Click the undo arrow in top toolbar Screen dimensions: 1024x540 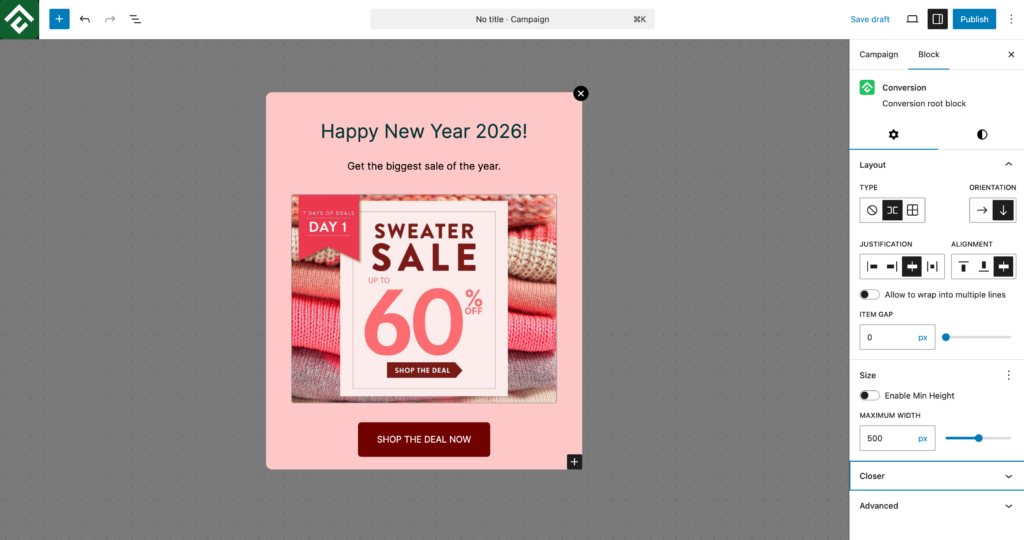tap(85, 19)
